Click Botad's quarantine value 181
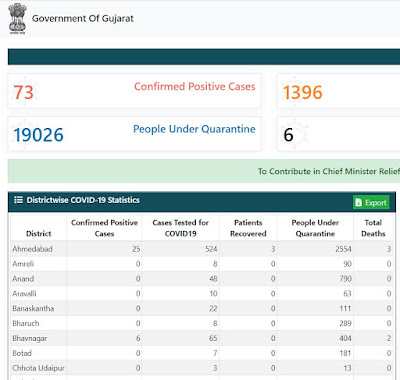400x380 pixels. [x=346, y=353]
